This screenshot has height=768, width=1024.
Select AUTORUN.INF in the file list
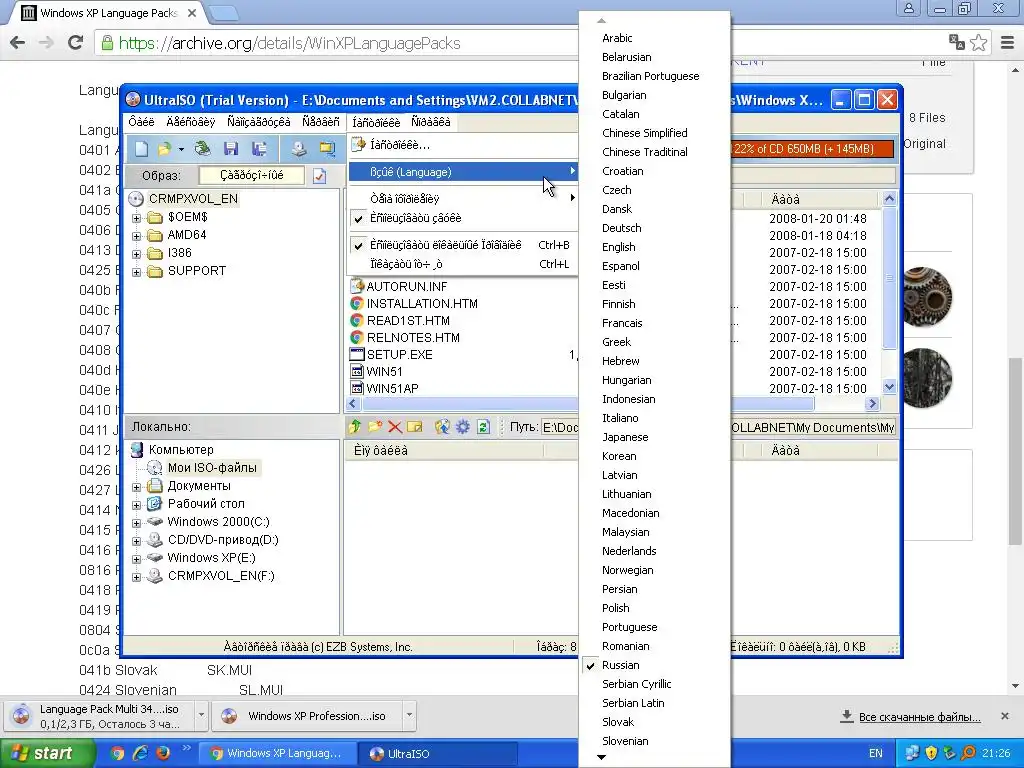[406, 286]
